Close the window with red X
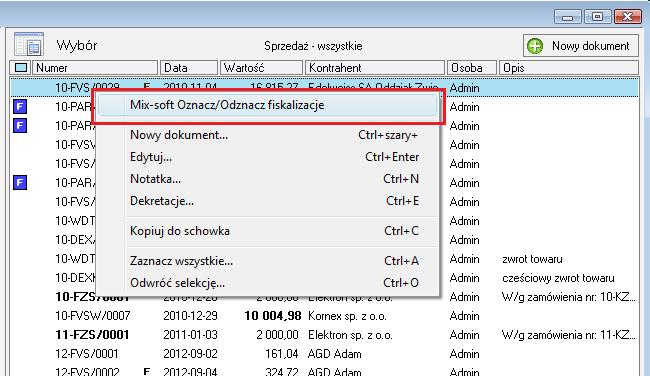Screen dimensions: 650x376 click(x=628, y=17)
